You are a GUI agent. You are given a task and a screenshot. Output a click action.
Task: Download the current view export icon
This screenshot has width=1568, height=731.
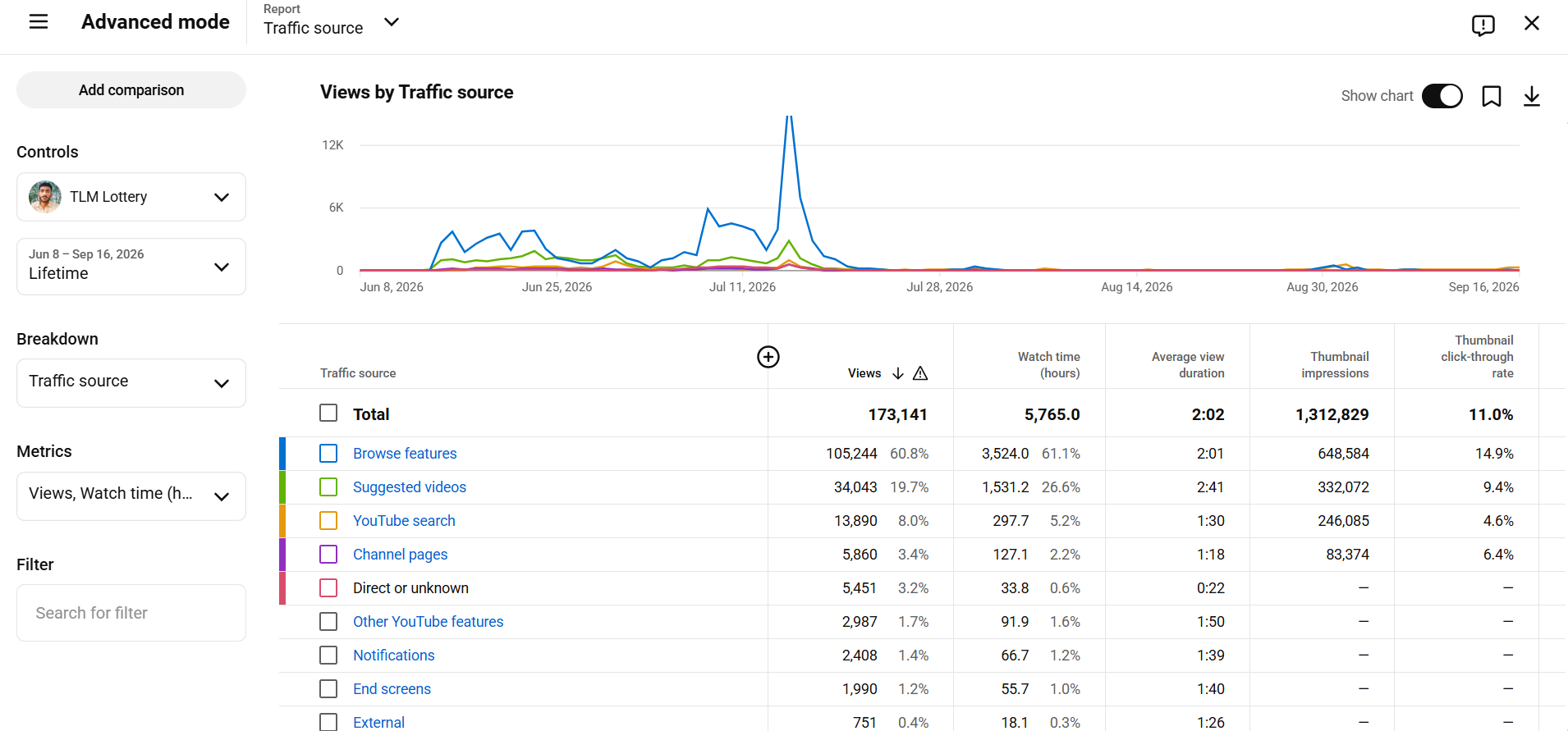pos(1531,96)
